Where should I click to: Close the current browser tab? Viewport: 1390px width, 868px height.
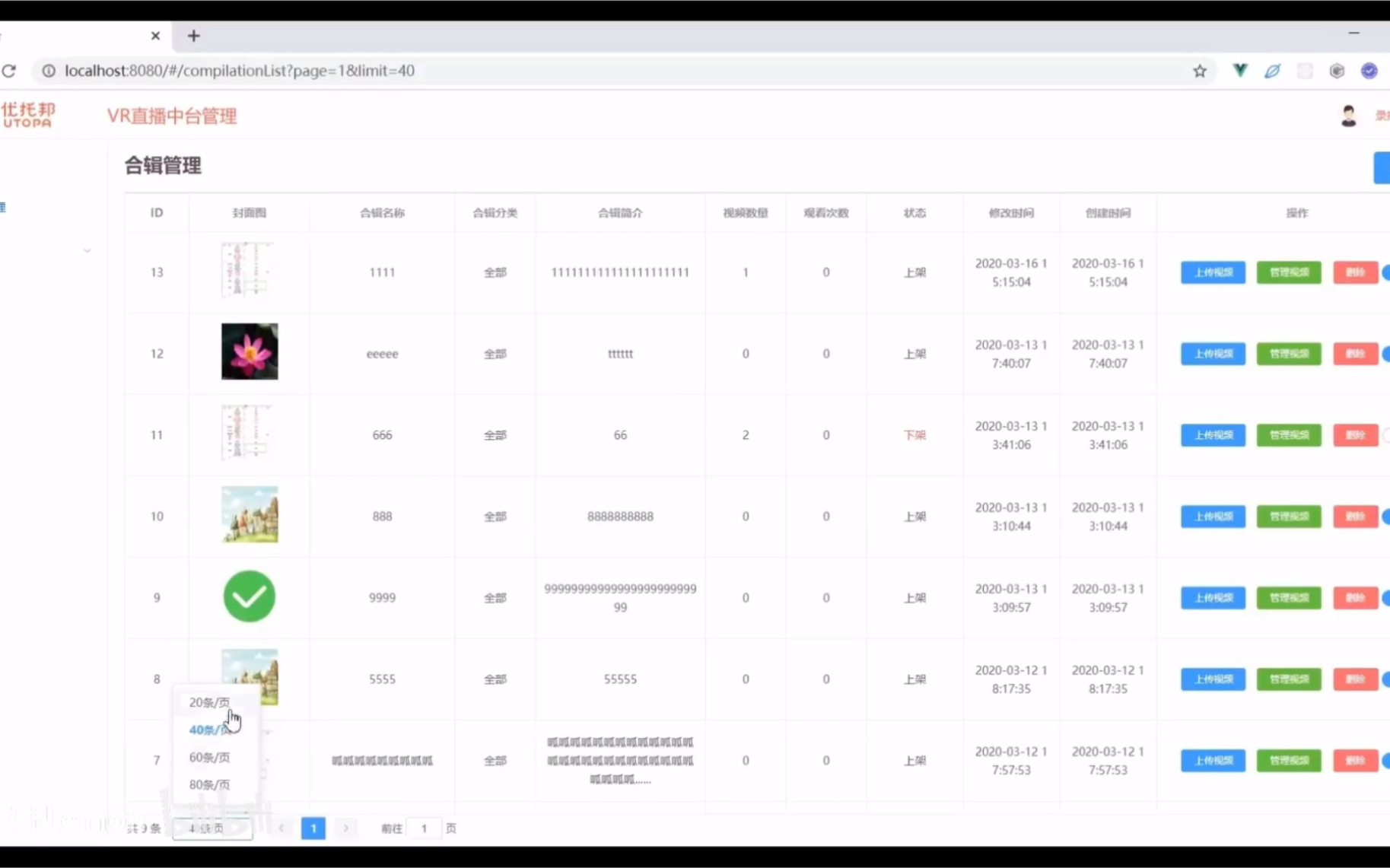pyautogui.click(x=155, y=36)
